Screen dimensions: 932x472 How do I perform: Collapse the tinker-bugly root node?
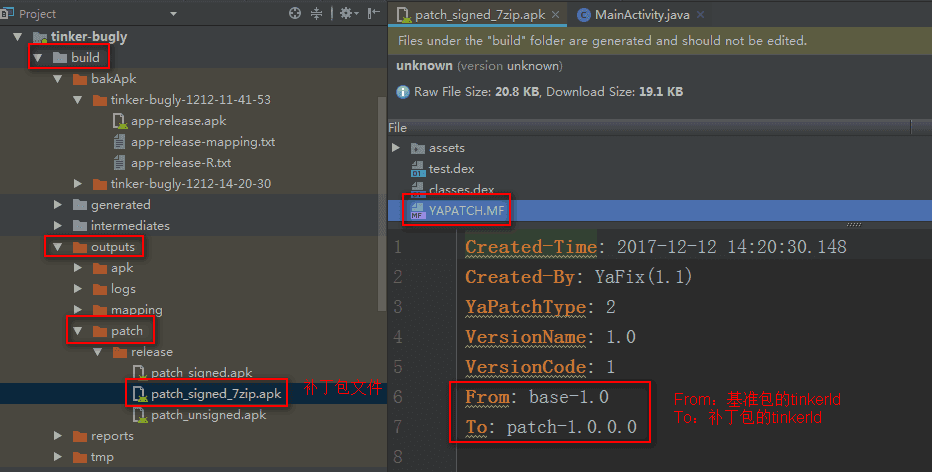pos(18,37)
